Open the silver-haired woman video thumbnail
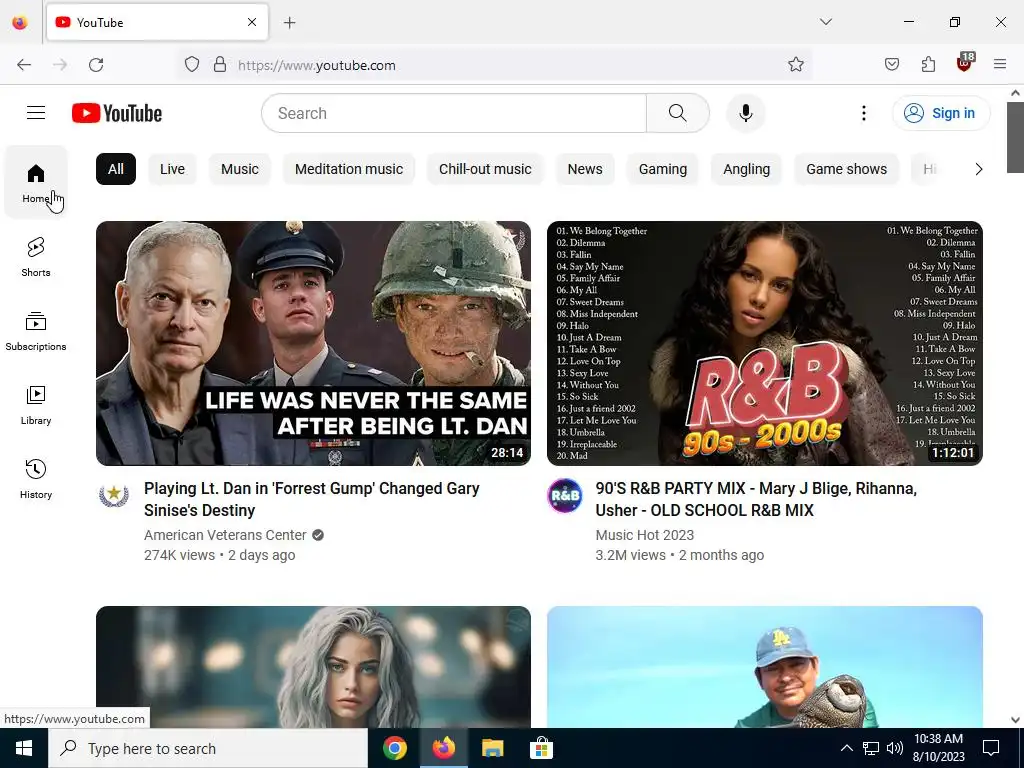 pyautogui.click(x=313, y=667)
